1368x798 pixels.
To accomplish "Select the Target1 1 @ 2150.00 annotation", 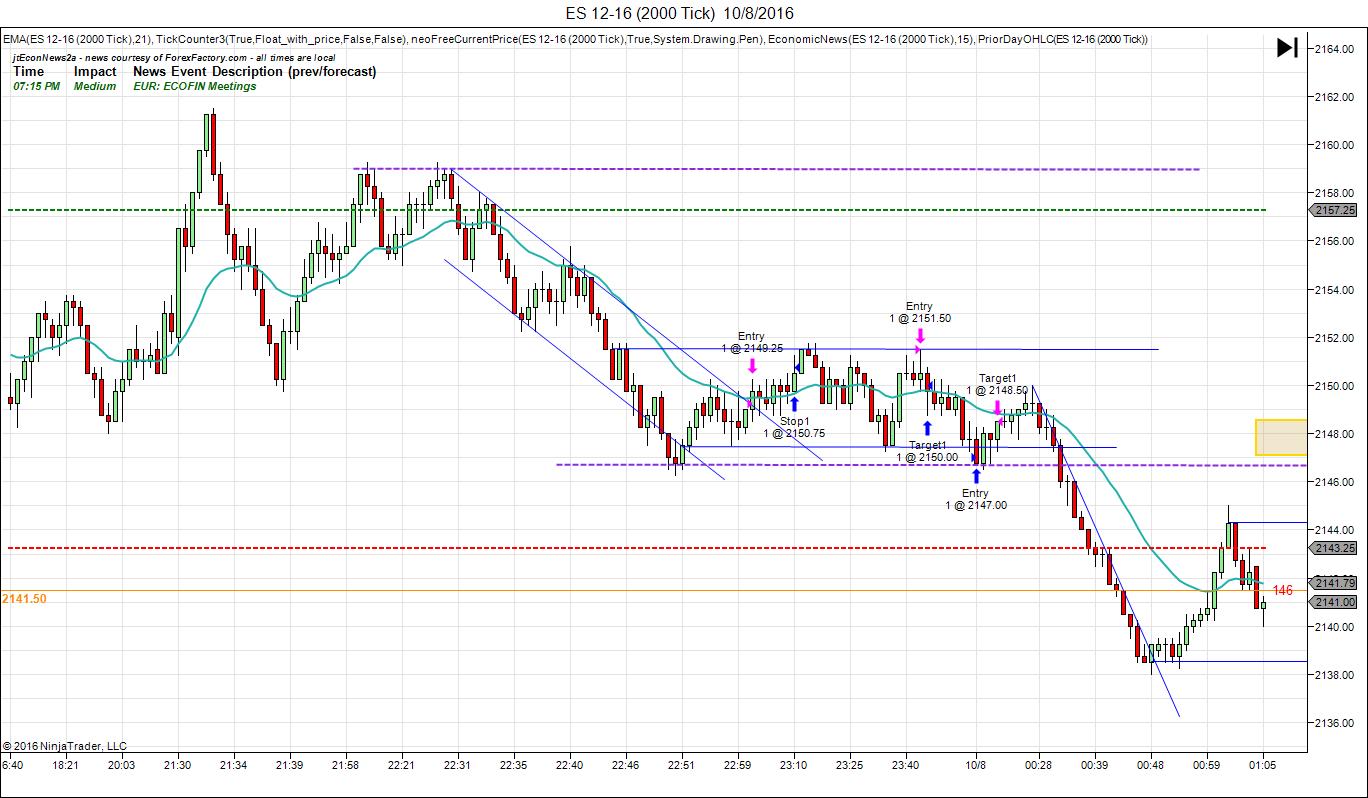I will (927, 451).
